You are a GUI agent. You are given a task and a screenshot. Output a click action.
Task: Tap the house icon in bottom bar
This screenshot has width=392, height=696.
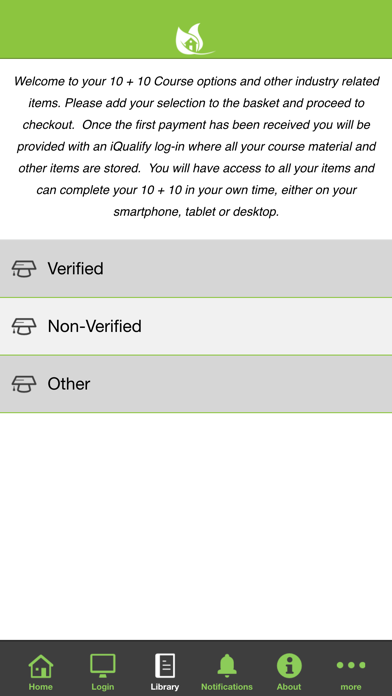click(40, 666)
